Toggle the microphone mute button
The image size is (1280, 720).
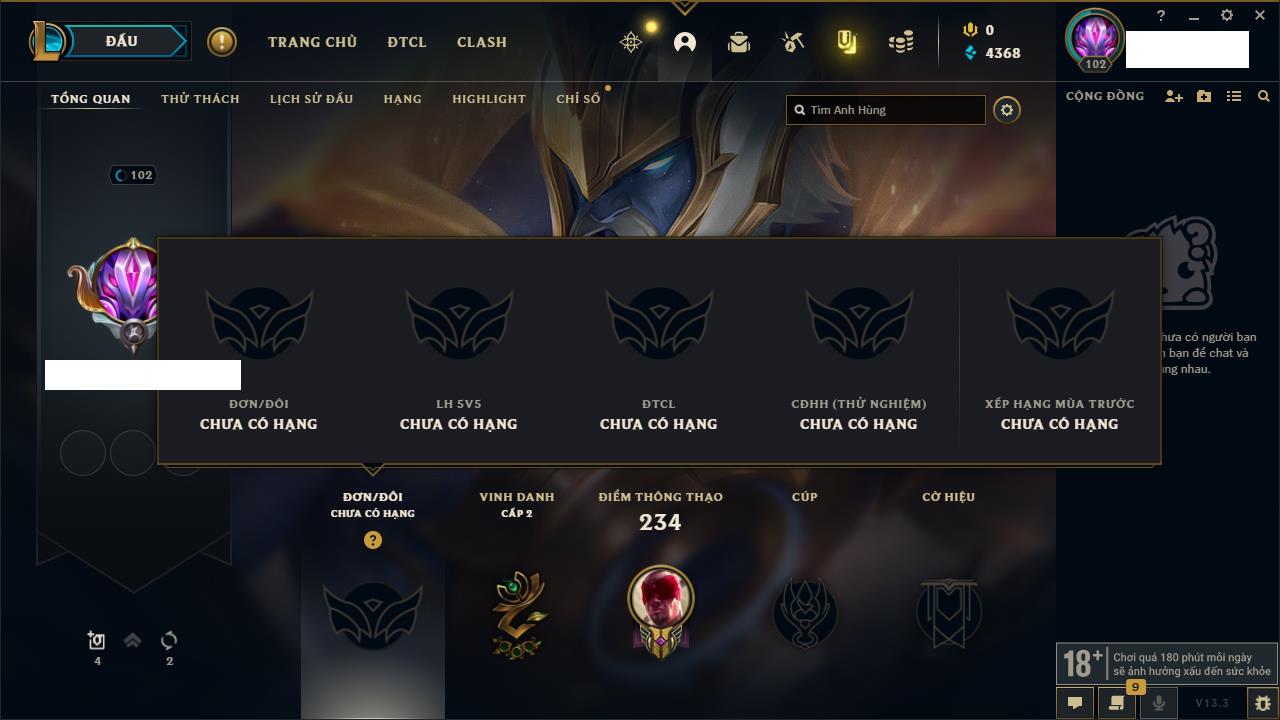coord(1159,703)
